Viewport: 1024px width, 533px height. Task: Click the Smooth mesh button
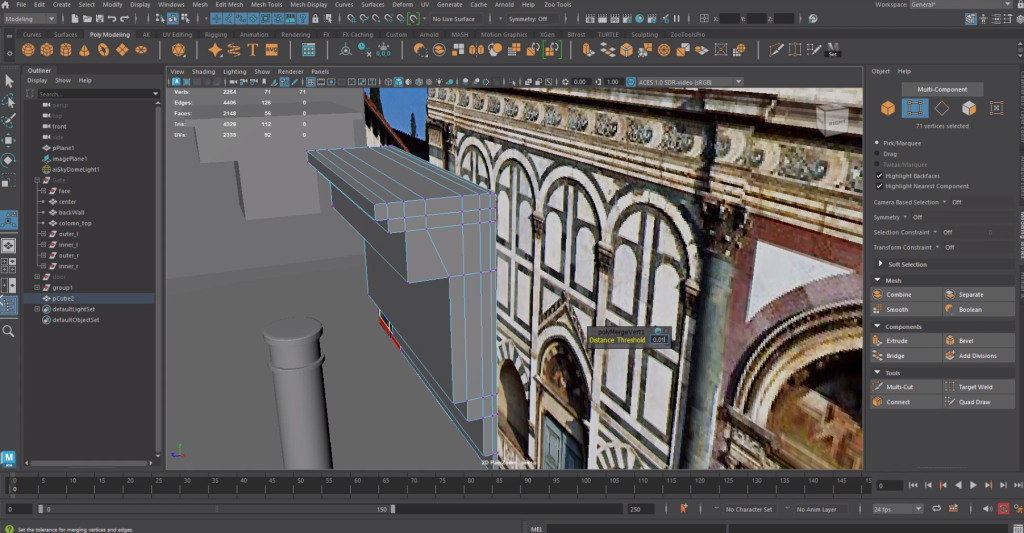[907, 310]
